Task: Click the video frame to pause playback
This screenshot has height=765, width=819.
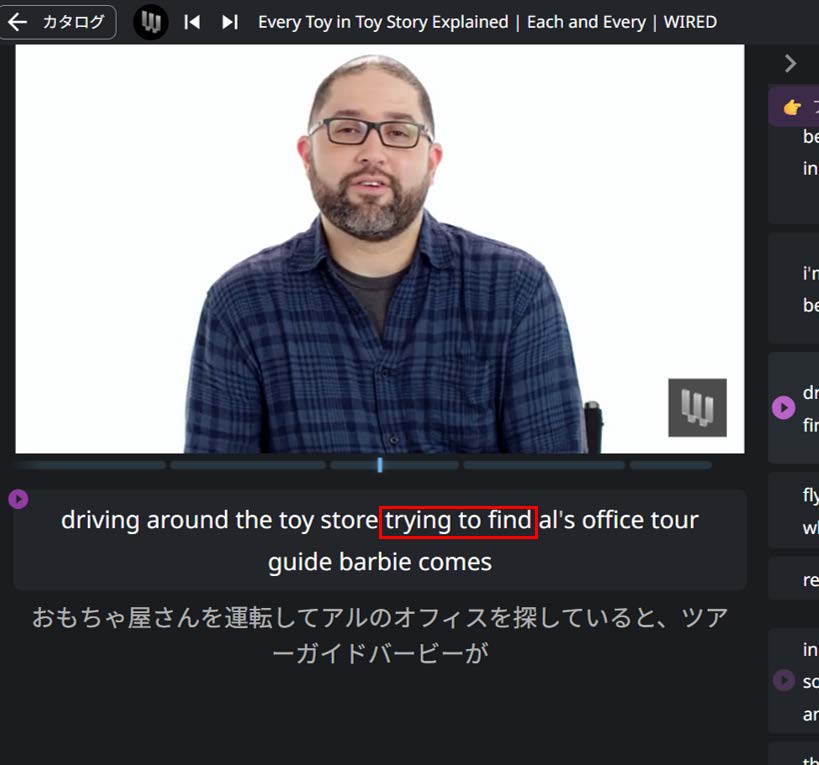Action: 380,249
